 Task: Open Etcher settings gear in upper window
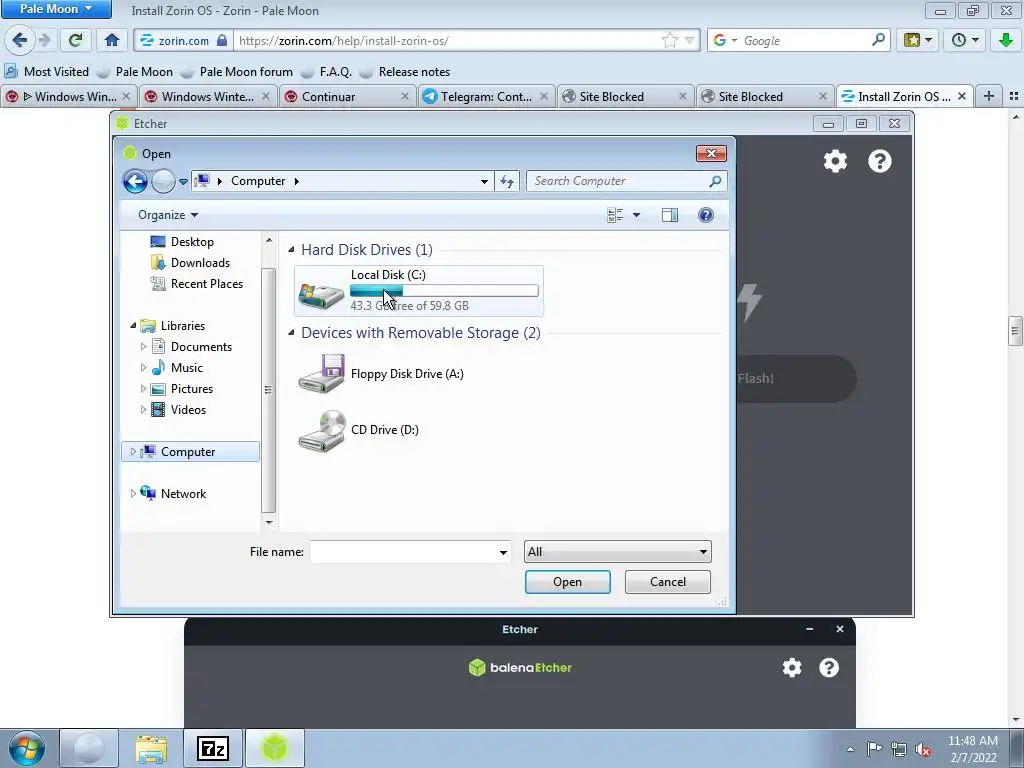coord(835,161)
